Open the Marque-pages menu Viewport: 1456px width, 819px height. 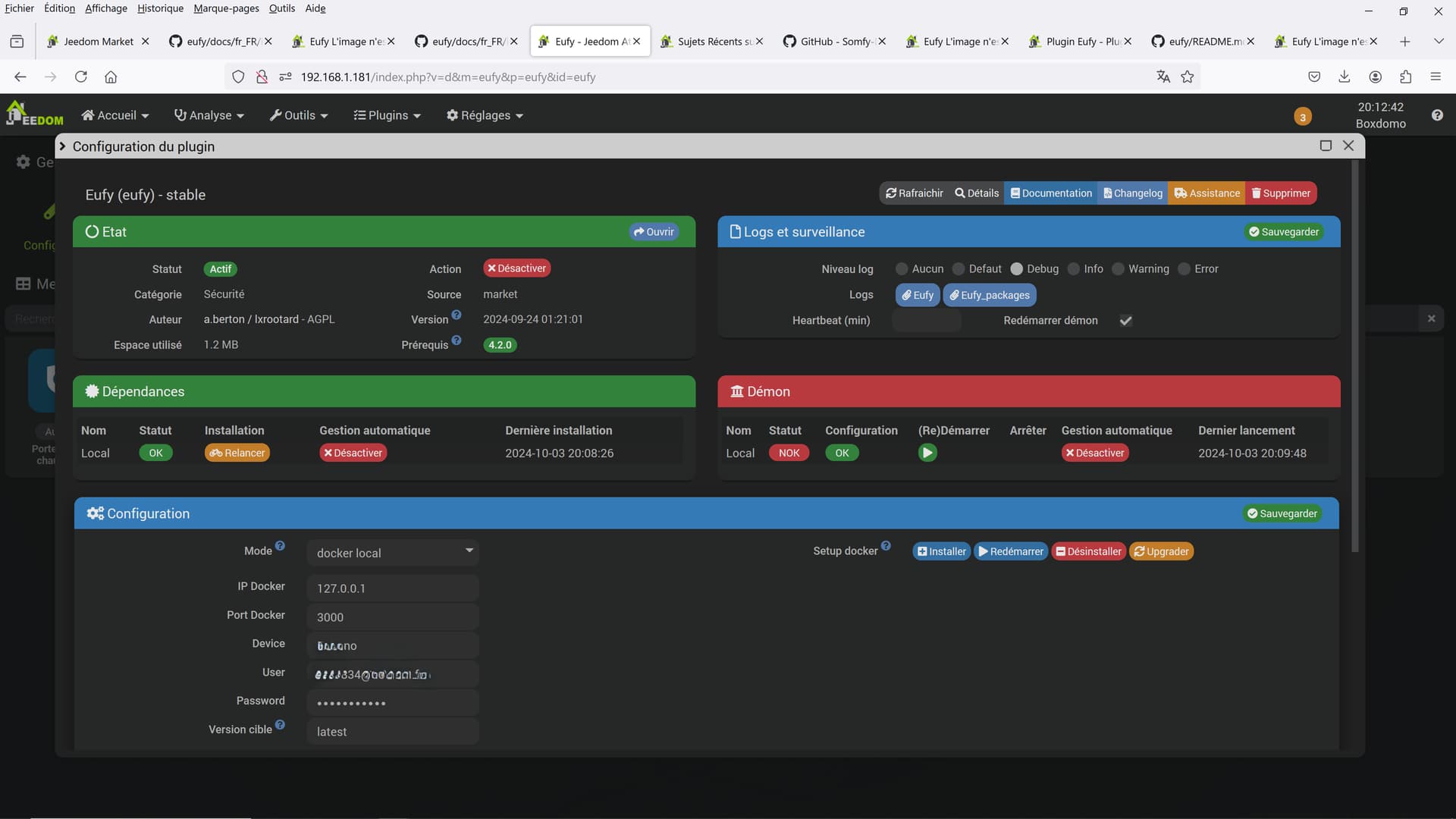point(226,8)
